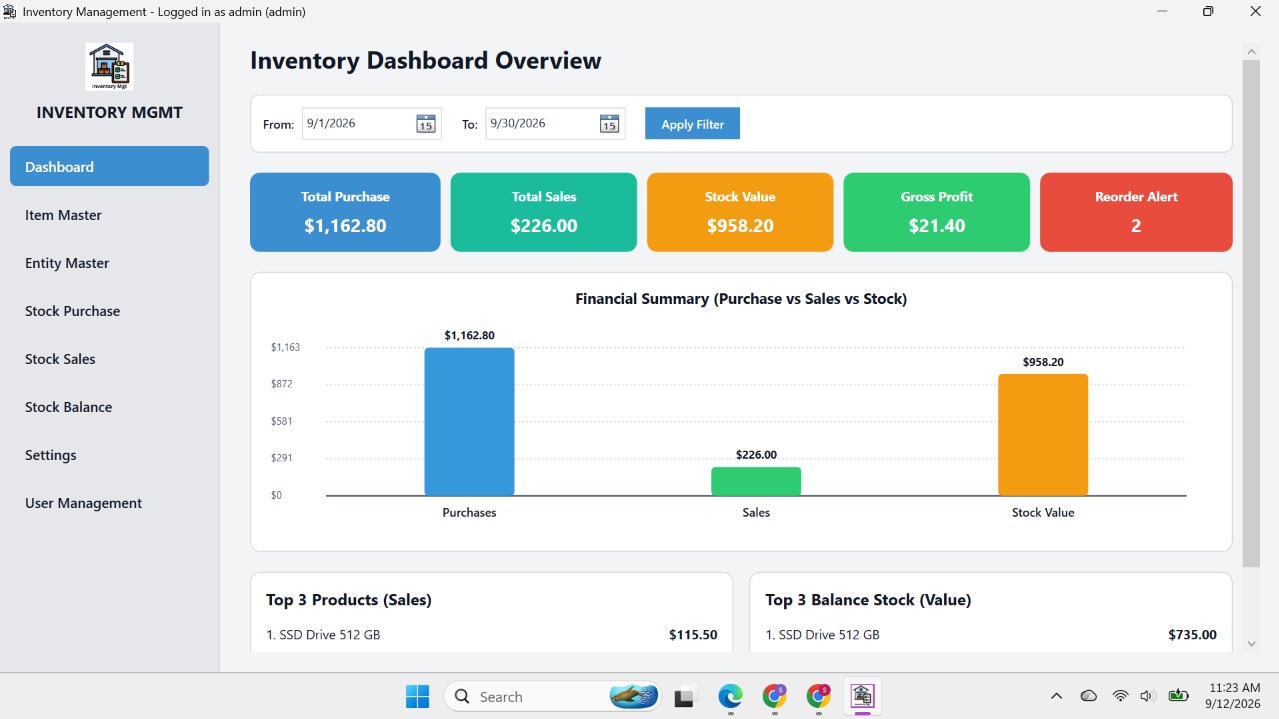Click the $581 axis label
1279x719 pixels.
point(282,421)
